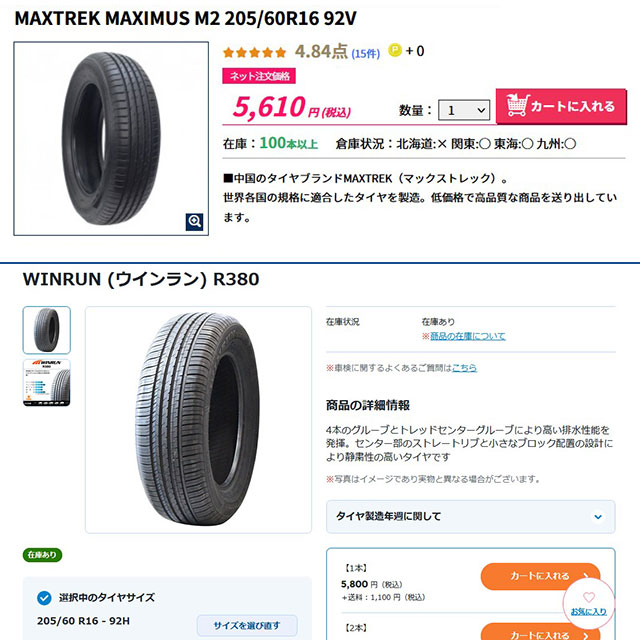This screenshot has width=640, height=640.
Task: Click the MAXTREK tire product image
Action: [x=111, y=138]
